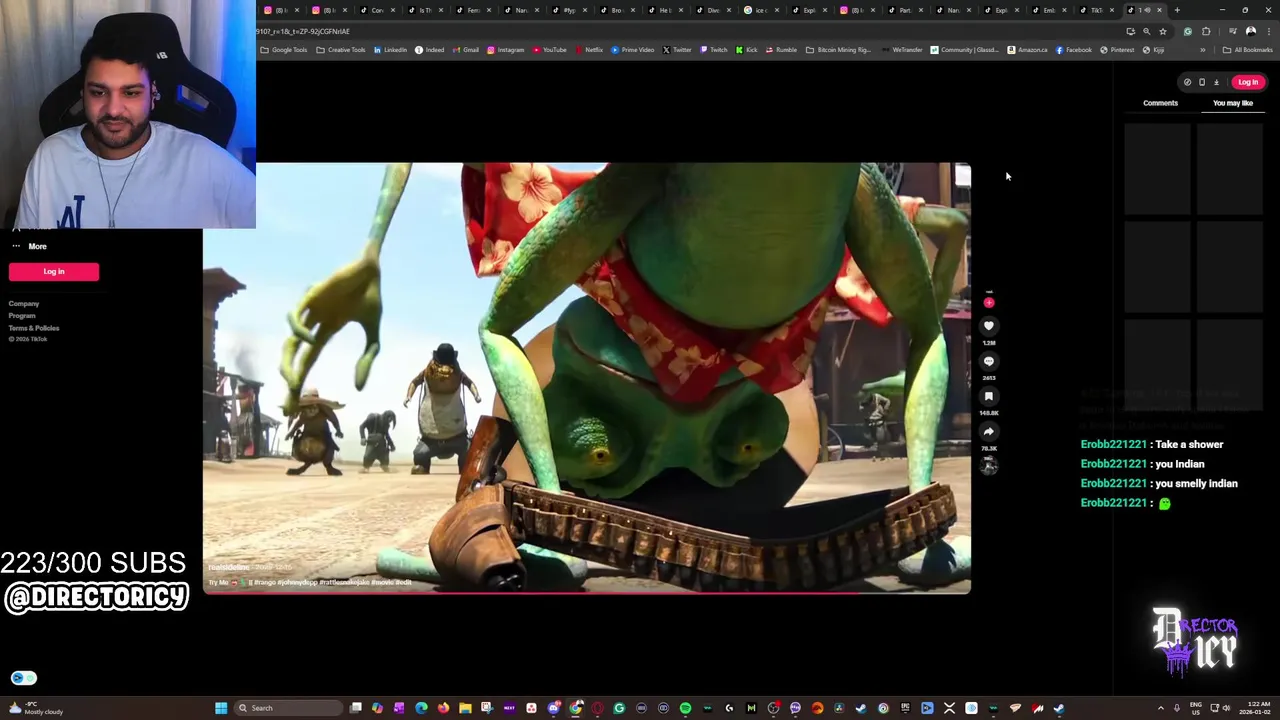Like the video with the heart icon
1280x720 pixels.
[988, 326]
